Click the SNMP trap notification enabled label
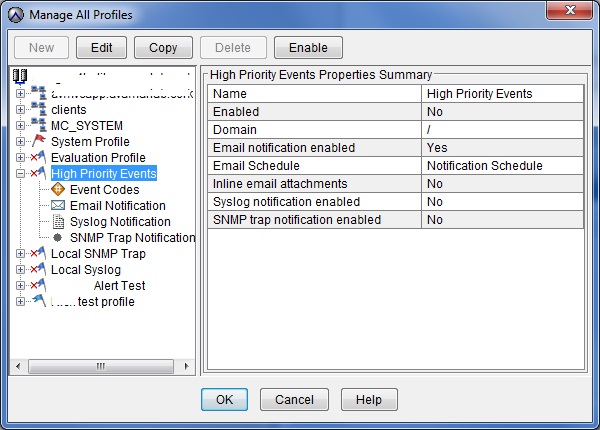Screen dimensions: 600x430 pos(297,220)
